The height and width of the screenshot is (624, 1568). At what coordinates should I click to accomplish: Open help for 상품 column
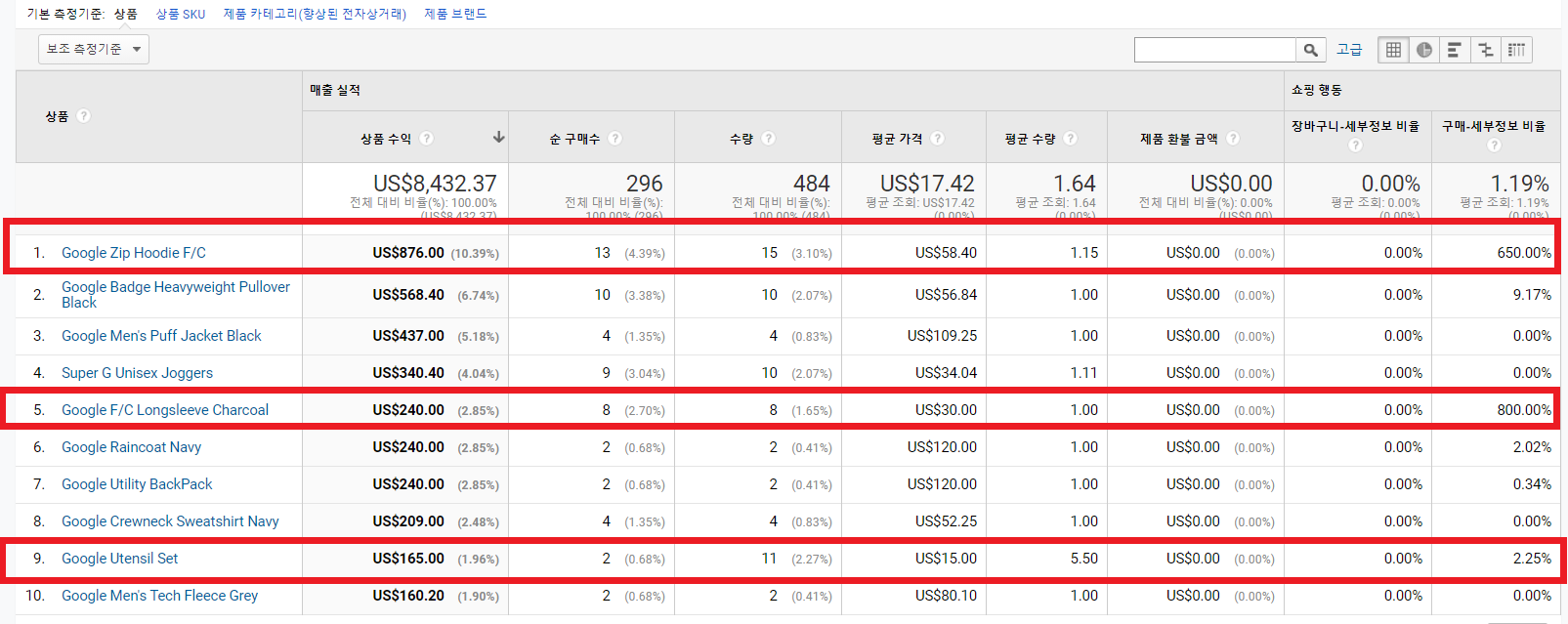point(83,115)
